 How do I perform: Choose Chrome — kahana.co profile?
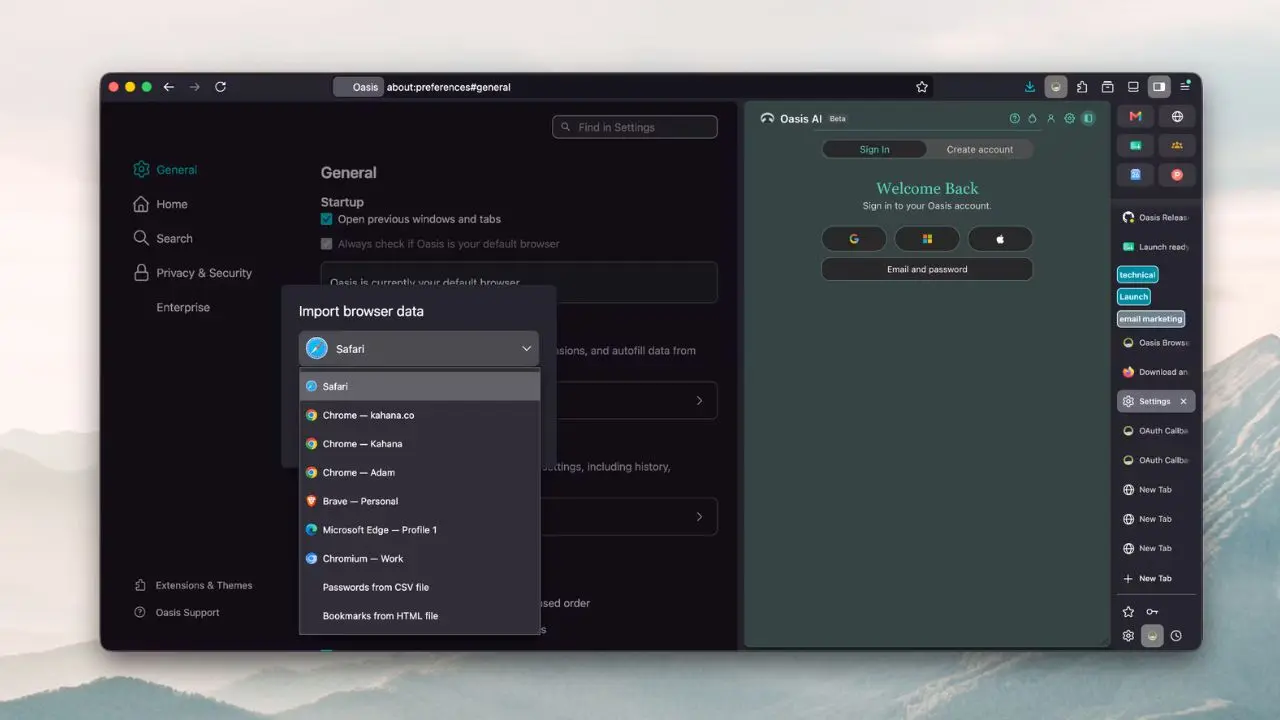[x=420, y=415]
